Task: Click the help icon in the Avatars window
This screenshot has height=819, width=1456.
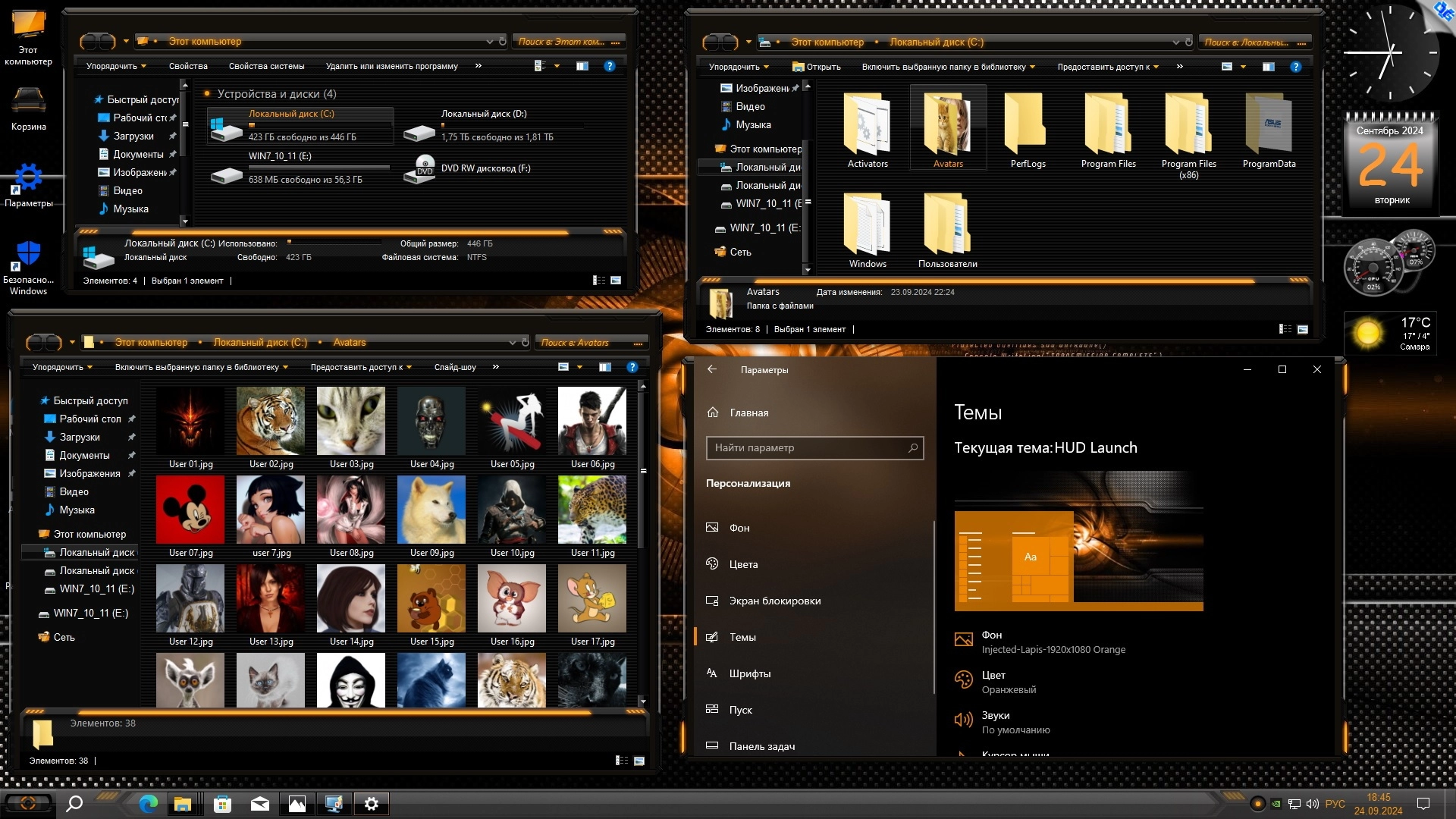Action: pyautogui.click(x=632, y=367)
